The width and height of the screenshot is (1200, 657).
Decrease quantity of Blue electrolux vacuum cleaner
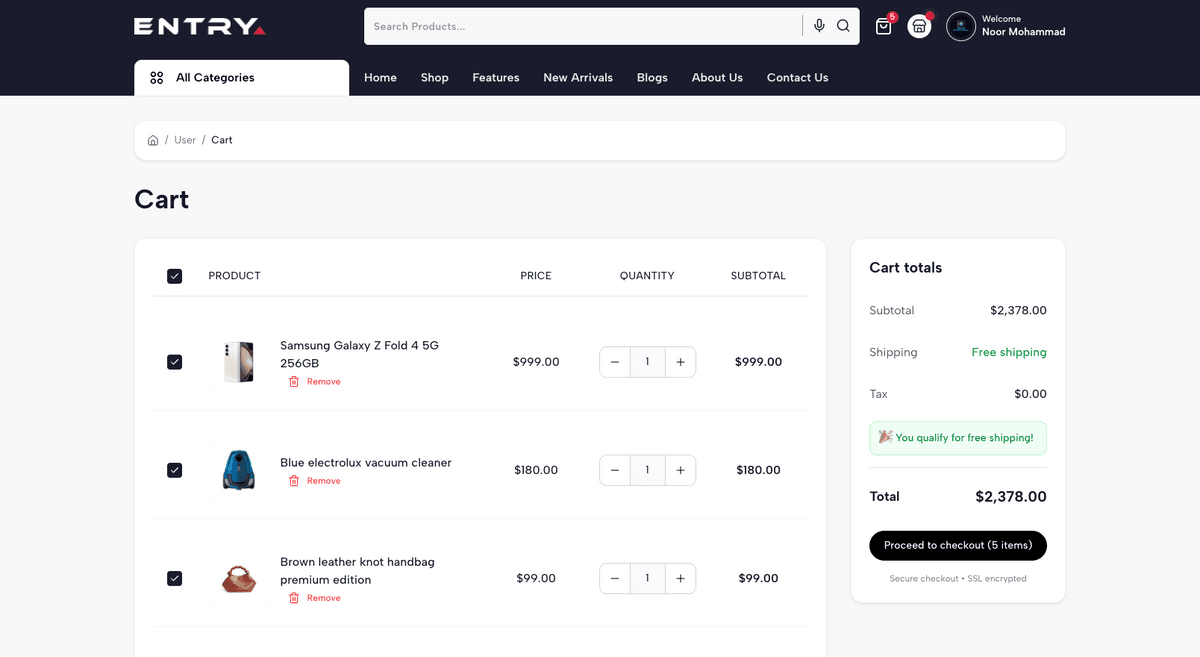(x=615, y=470)
